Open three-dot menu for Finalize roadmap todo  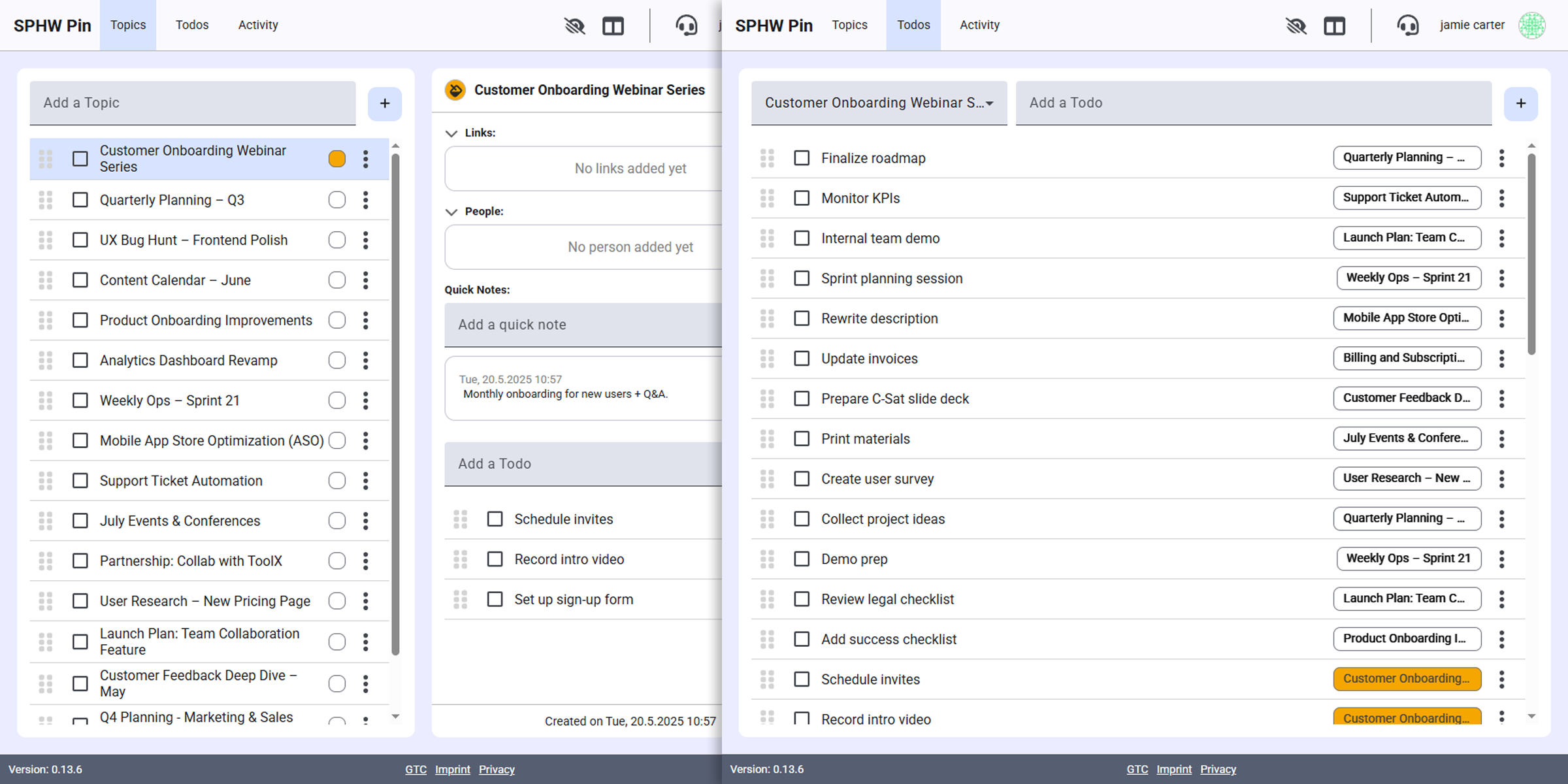(x=1501, y=158)
